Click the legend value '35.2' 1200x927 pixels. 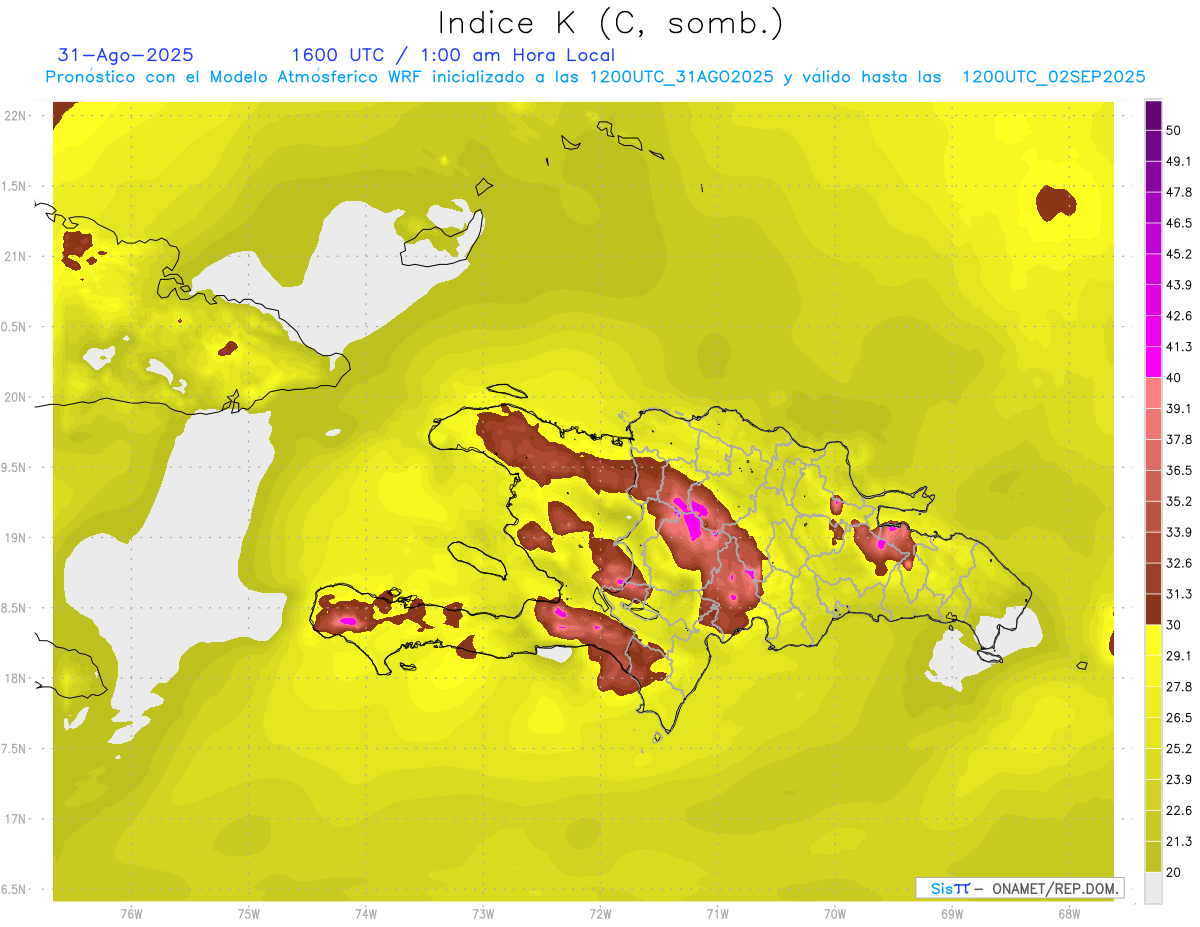[1179, 501]
